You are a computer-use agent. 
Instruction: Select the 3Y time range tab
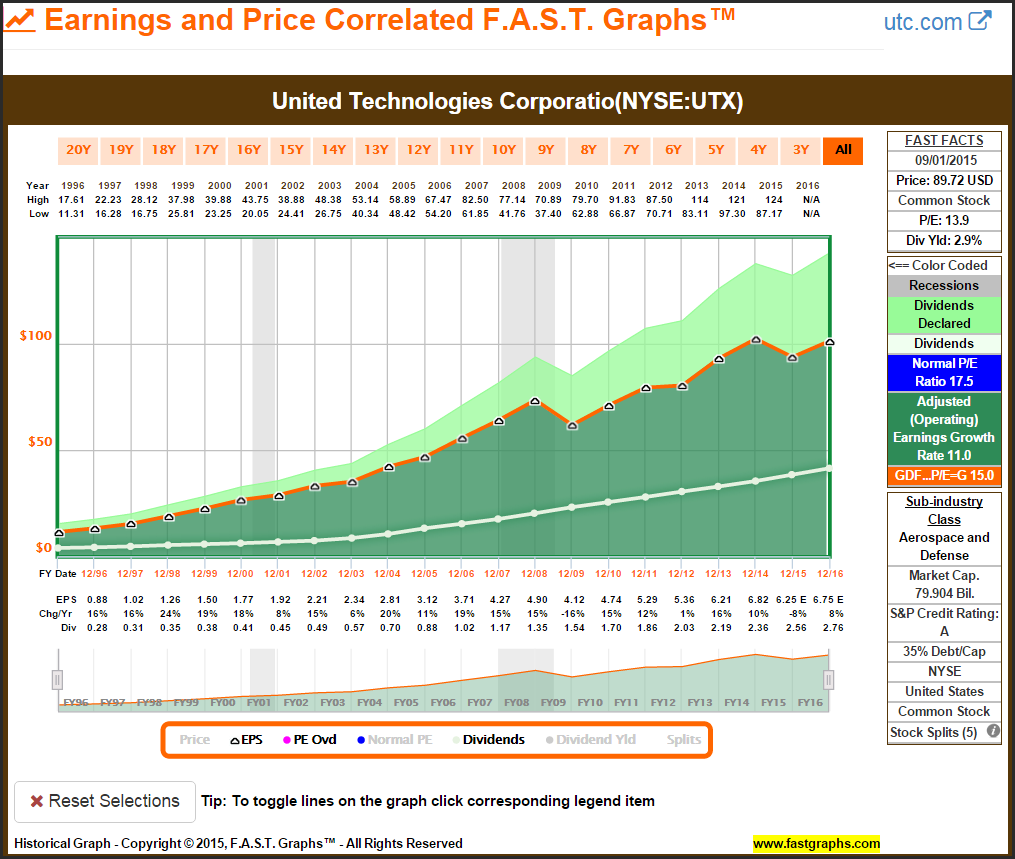pyautogui.click(x=801, y=150)
